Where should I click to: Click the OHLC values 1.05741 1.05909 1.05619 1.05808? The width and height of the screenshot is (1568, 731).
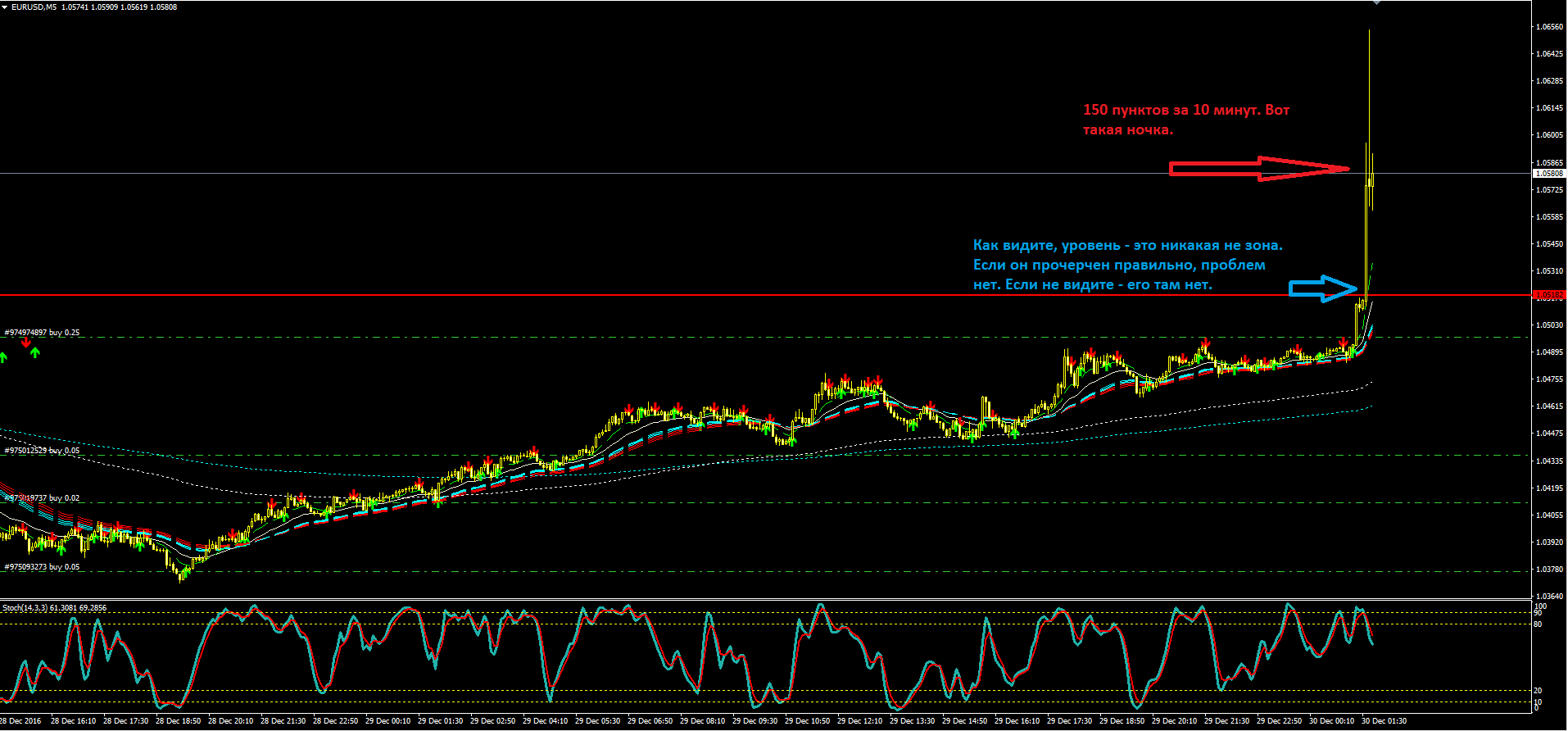coord(119,7)
